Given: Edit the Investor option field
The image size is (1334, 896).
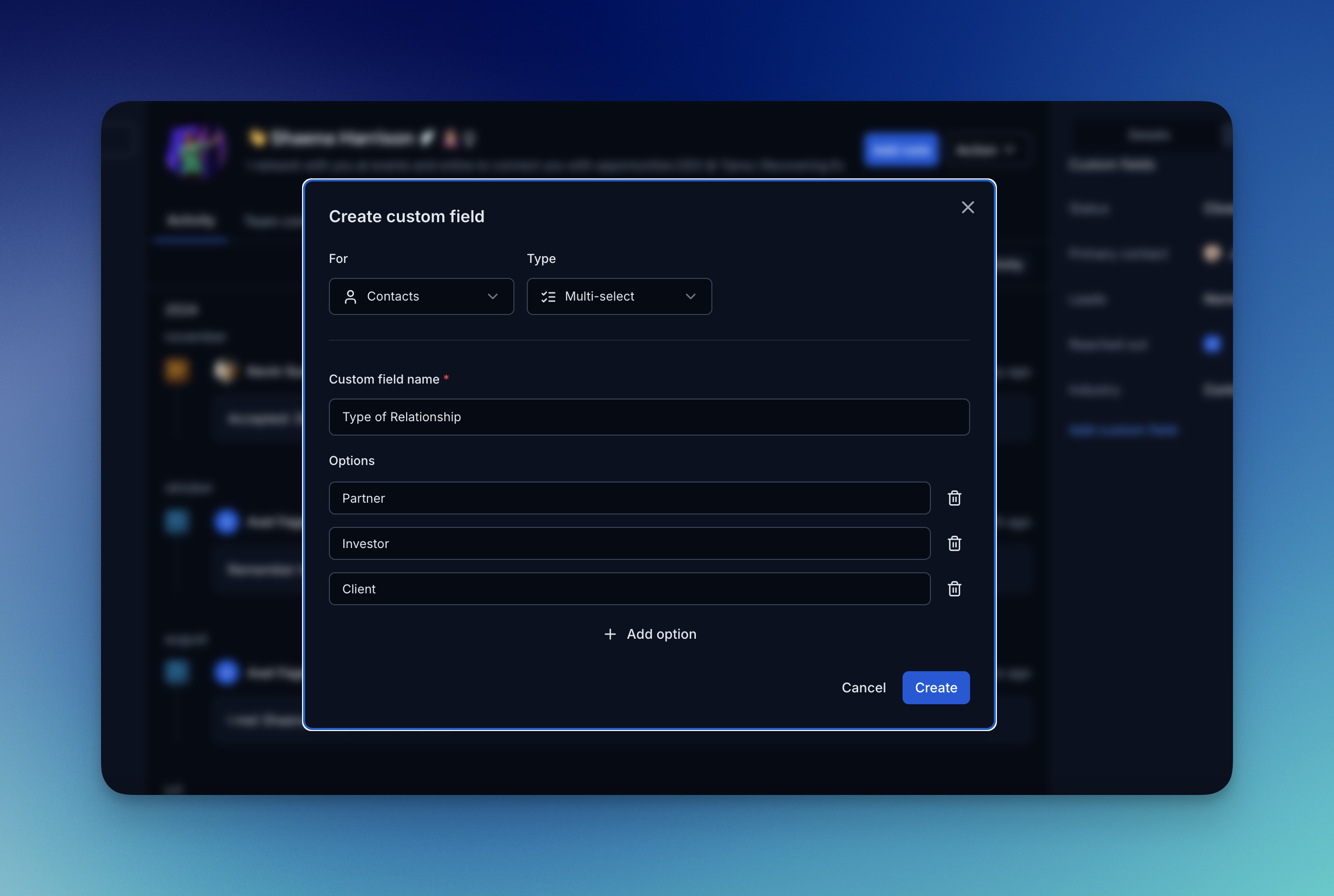Looking at the screenshot, I should [628, 543].
